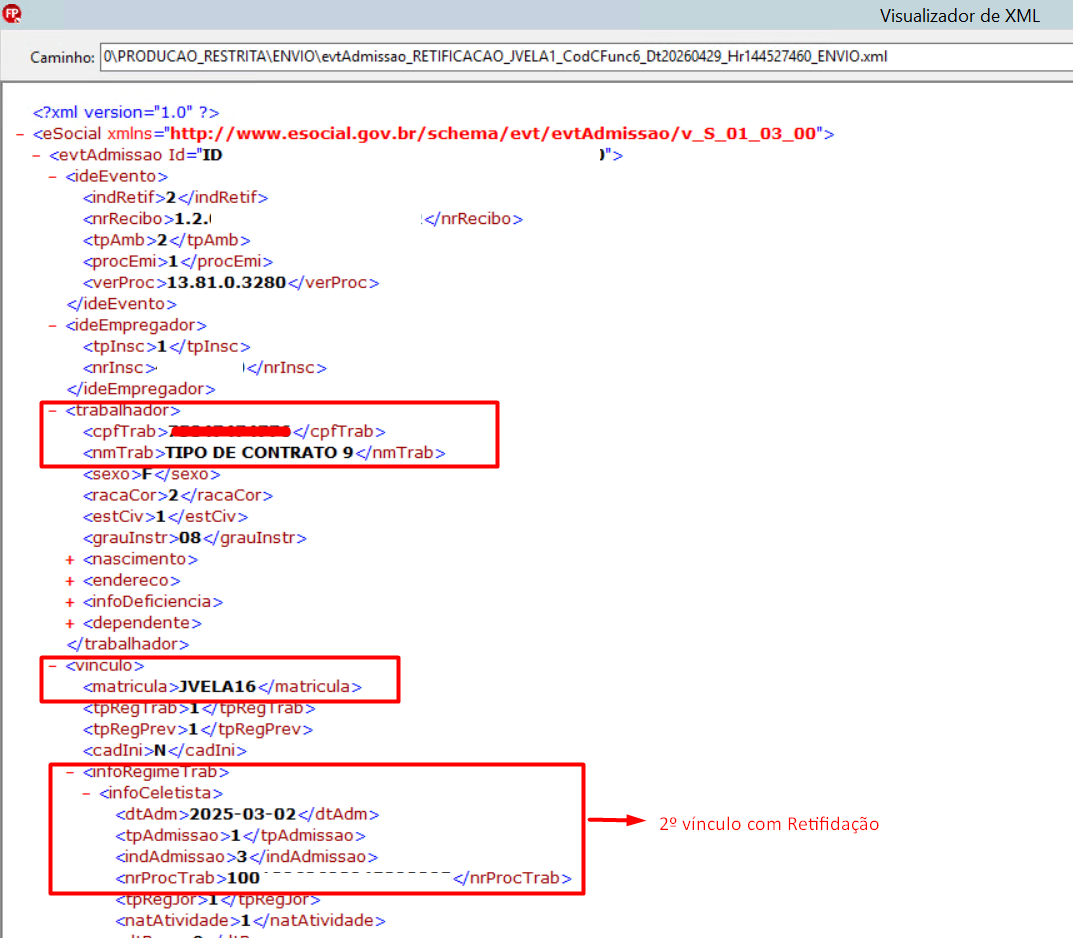
Task: Expand the dependente node
Action: 69,623
